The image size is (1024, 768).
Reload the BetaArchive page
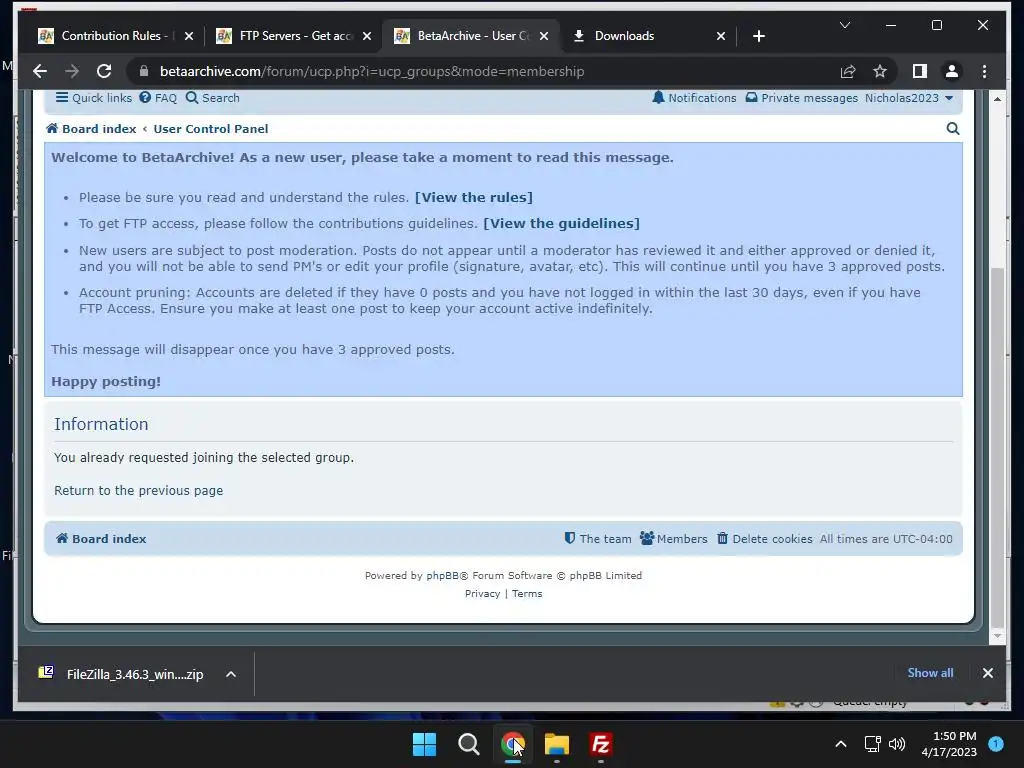click(104, 71)
